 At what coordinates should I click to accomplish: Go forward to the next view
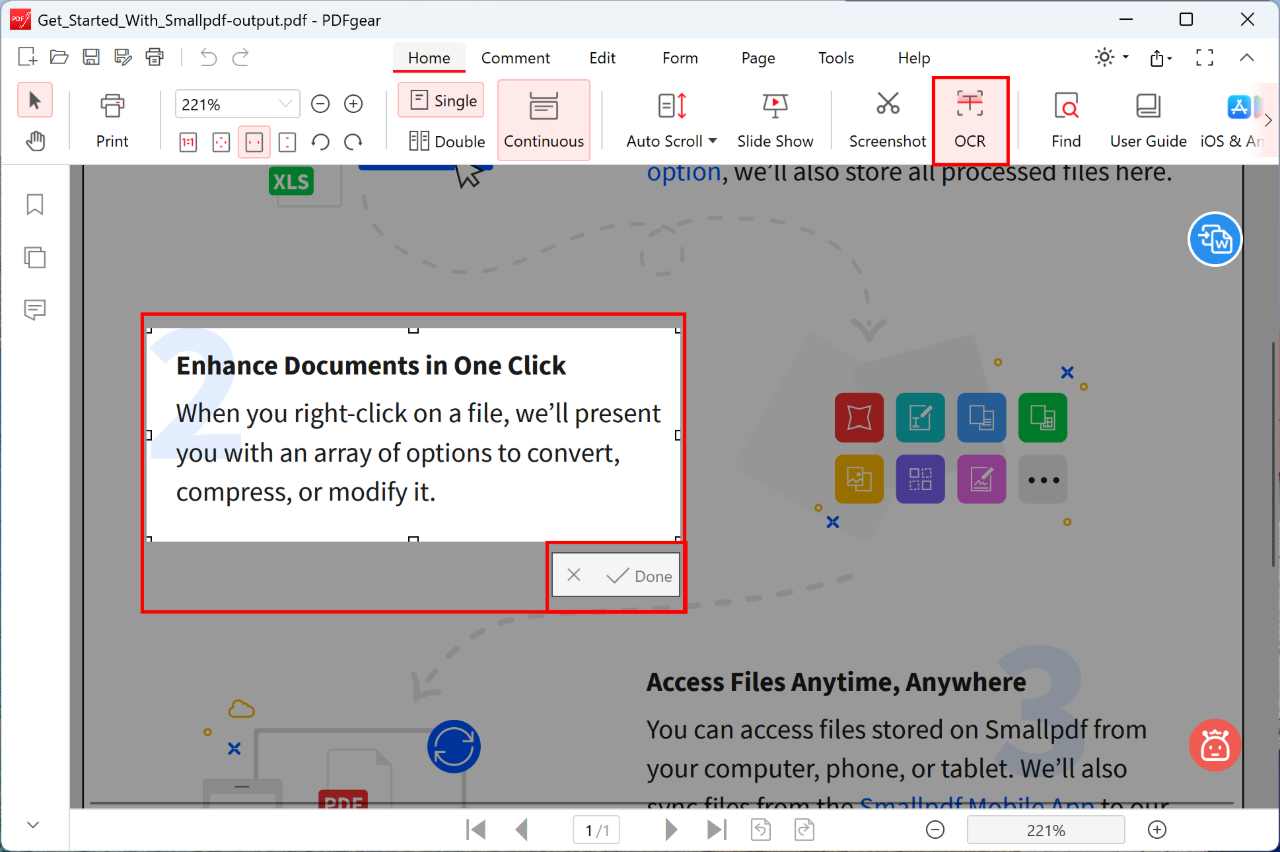(x=804, y=830)
